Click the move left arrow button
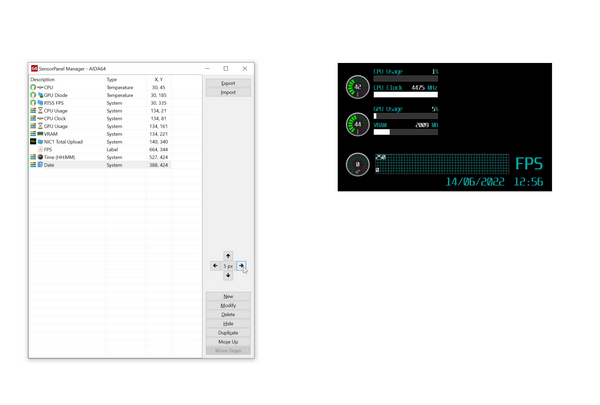The image size is (600, 405). pos(215,266)
